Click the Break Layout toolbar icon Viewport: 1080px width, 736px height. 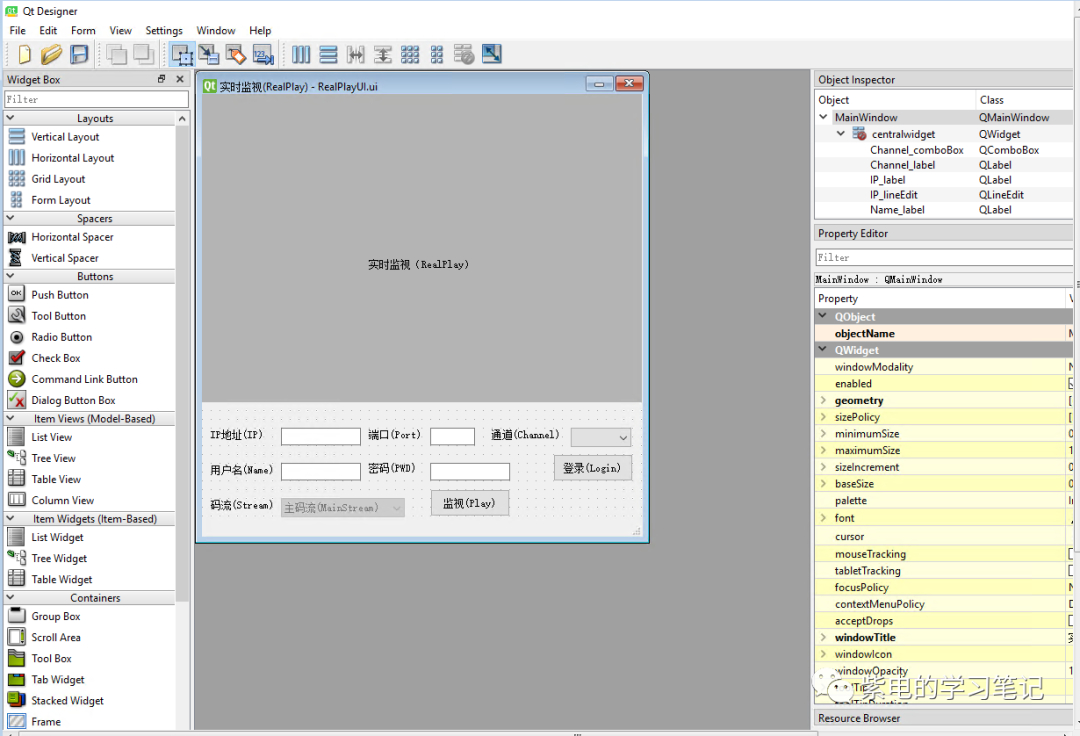tap(464, 54)
